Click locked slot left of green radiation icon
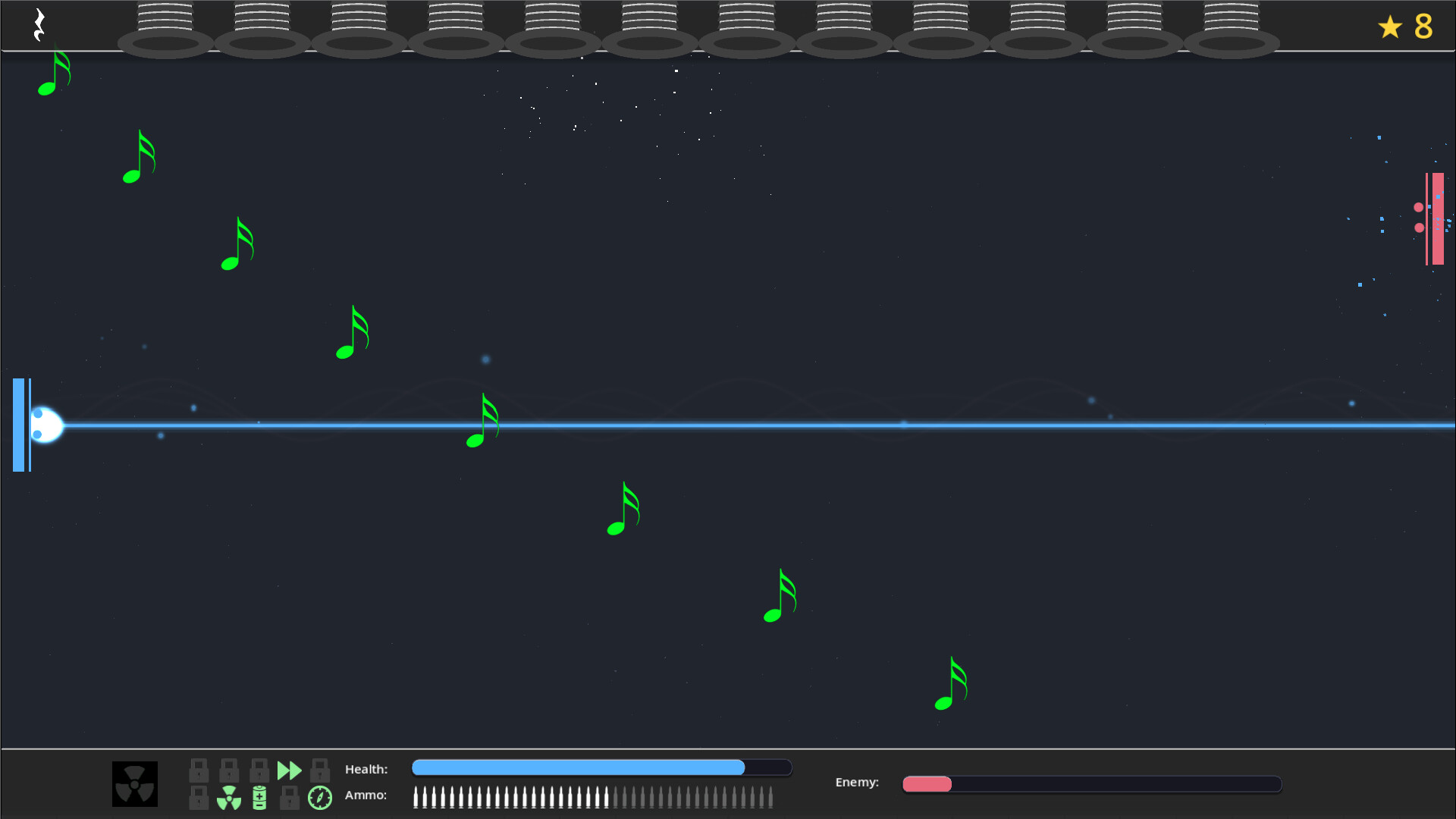Viewport: 1456px width, 819px height. pos(199,798)
